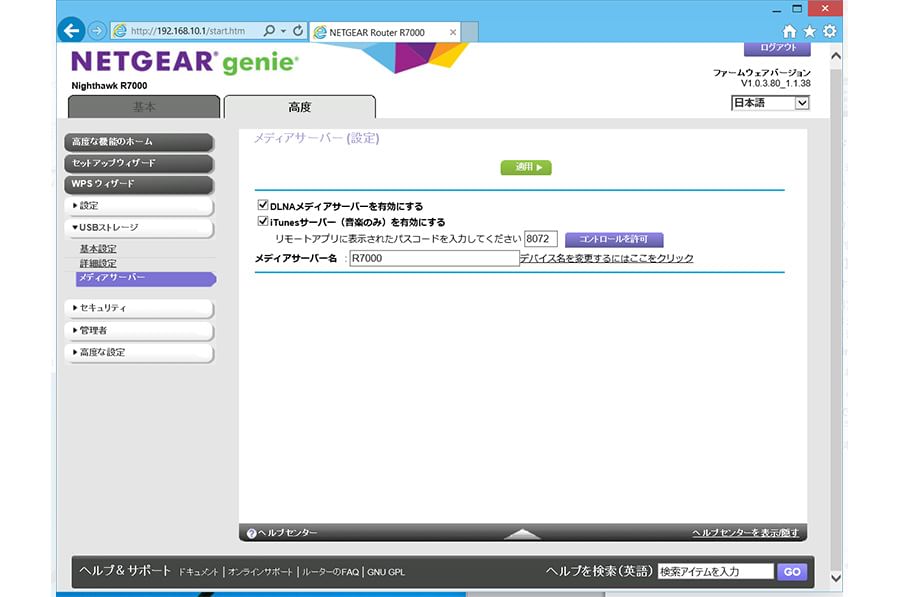Click the browser forward arrow button
Screen dimensions: 900x597
pos(96,31)
